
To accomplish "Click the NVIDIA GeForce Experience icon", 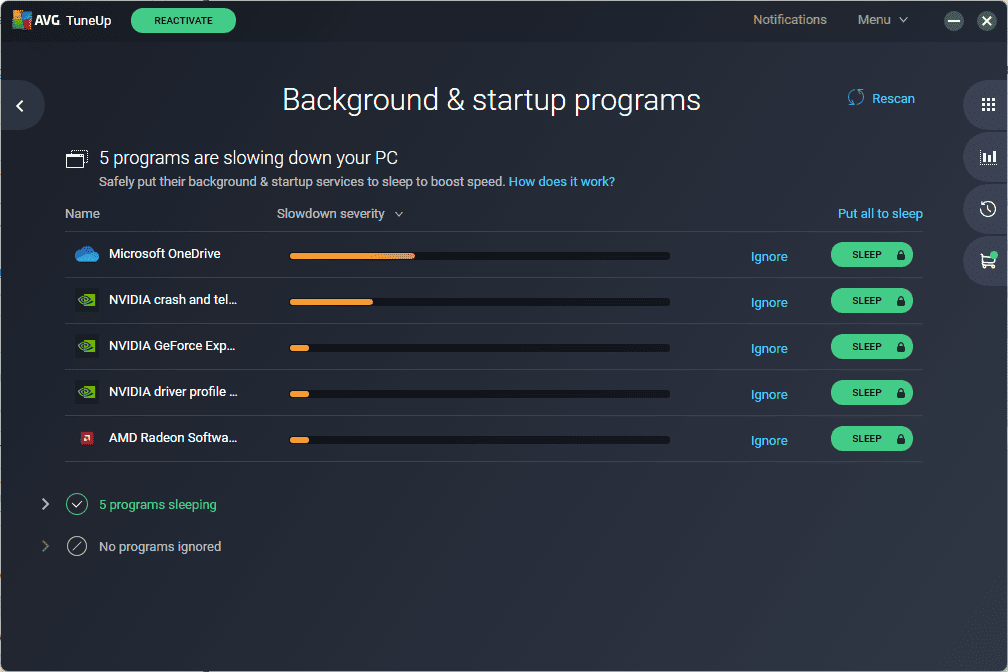I will (x=87, y=347).
